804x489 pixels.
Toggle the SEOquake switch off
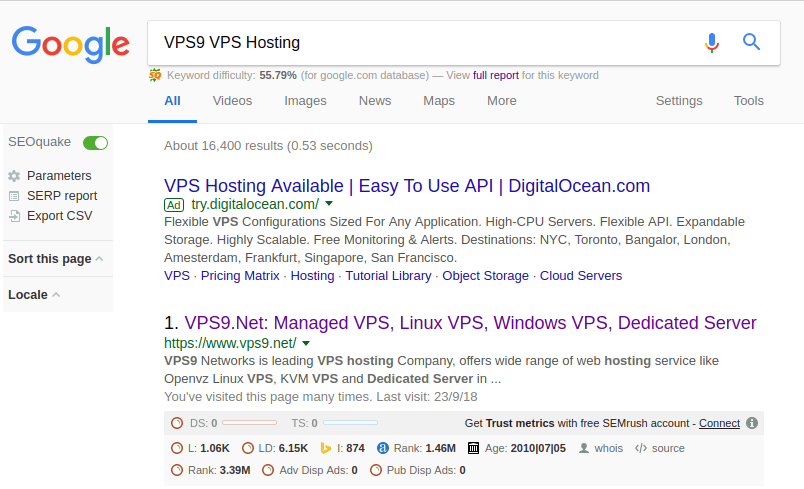[95, 142]
